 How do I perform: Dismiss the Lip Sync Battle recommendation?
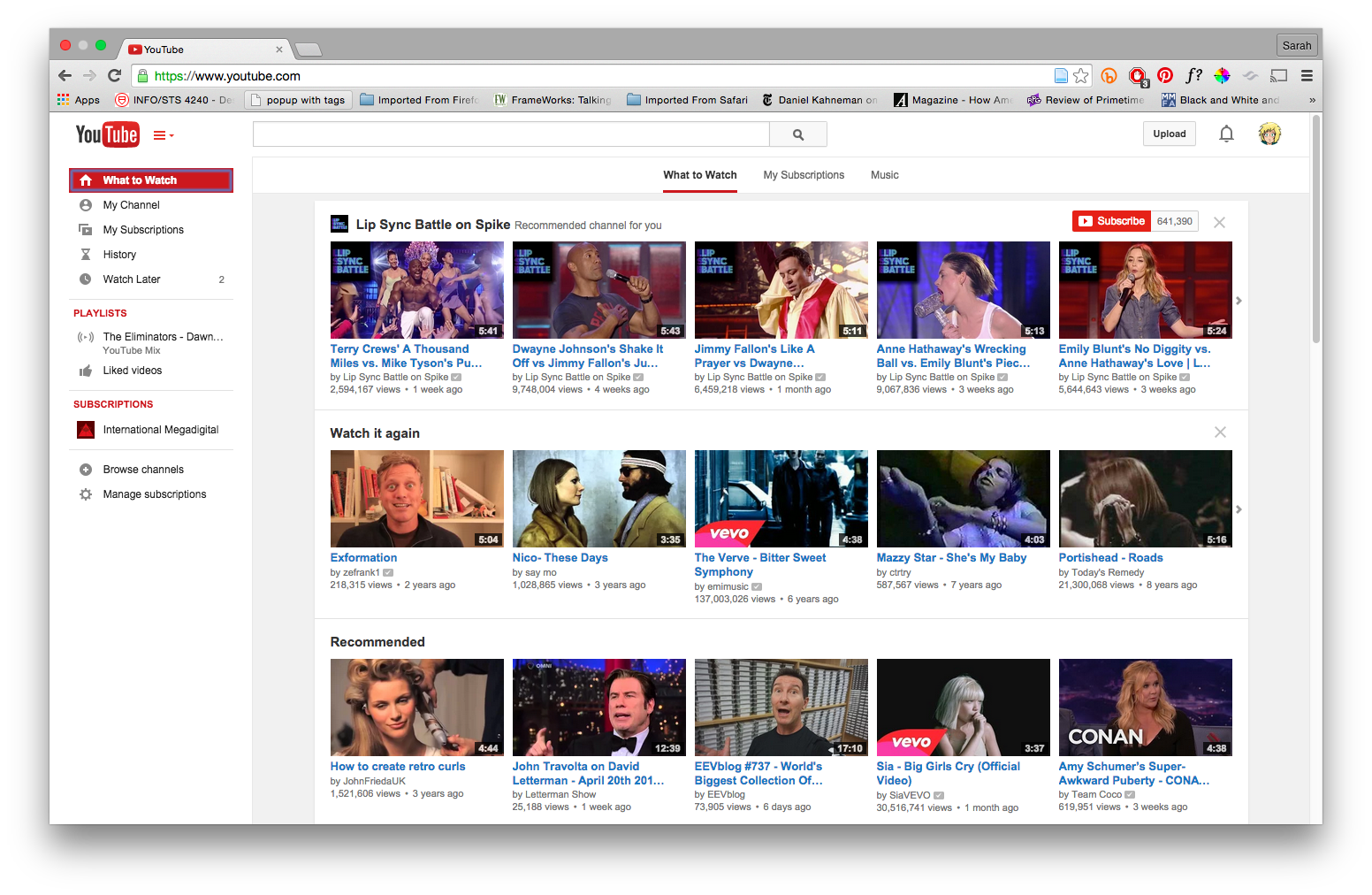(1219, 222)
